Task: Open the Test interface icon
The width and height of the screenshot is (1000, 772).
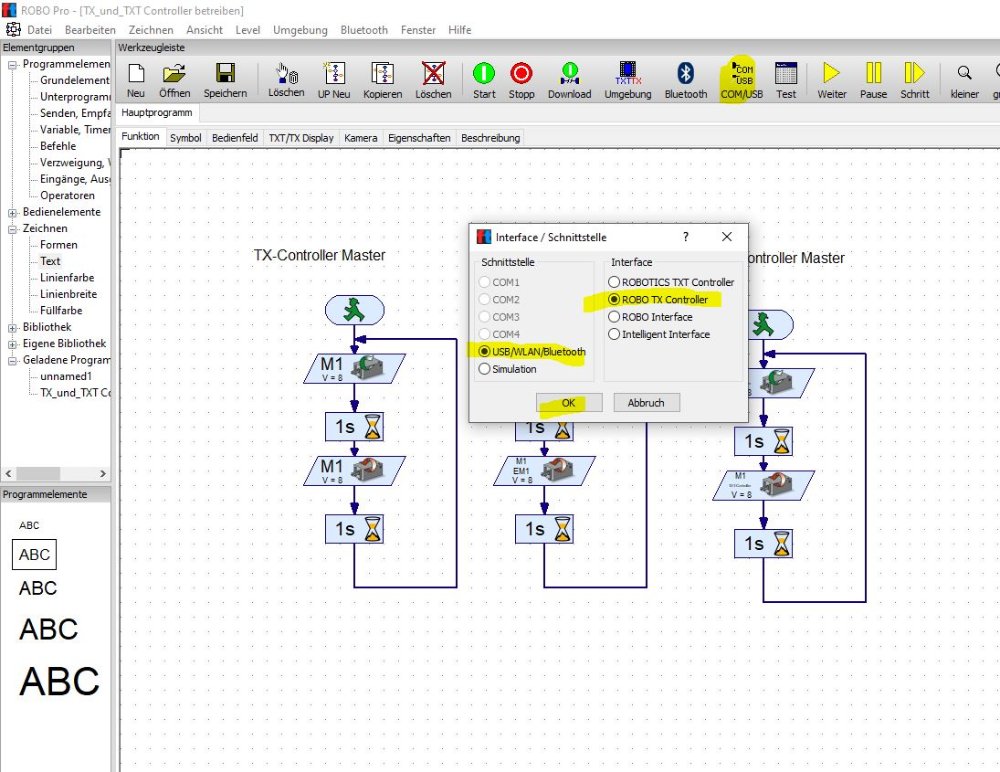Action: coord(786,80)
